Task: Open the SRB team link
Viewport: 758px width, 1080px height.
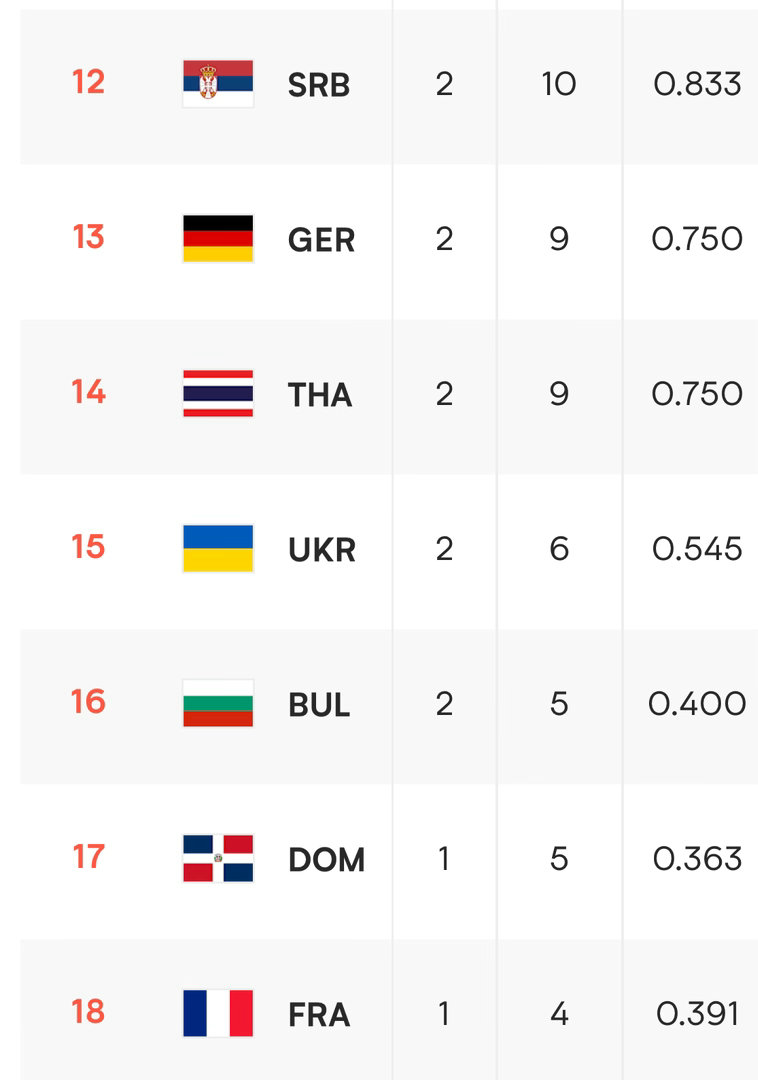Action: tap(319, 85)
